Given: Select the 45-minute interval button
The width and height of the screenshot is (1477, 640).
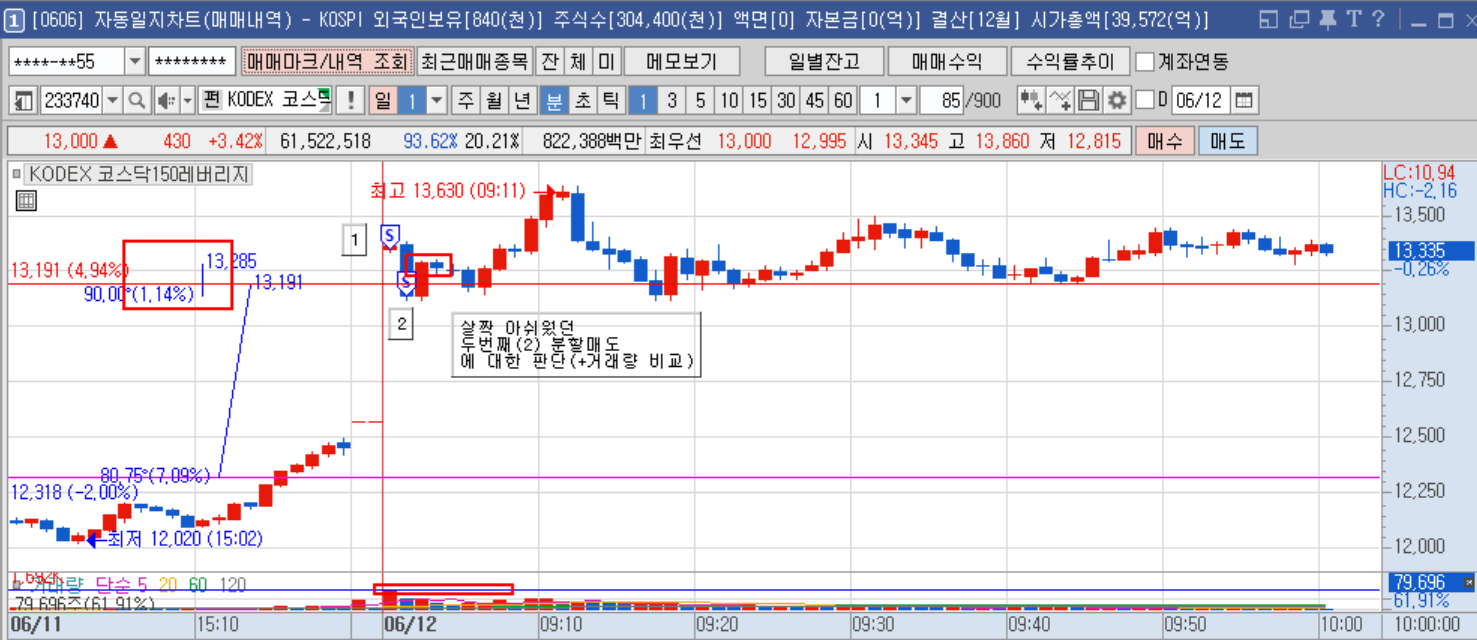Looking at the screenshot, I should click(815, 100).
